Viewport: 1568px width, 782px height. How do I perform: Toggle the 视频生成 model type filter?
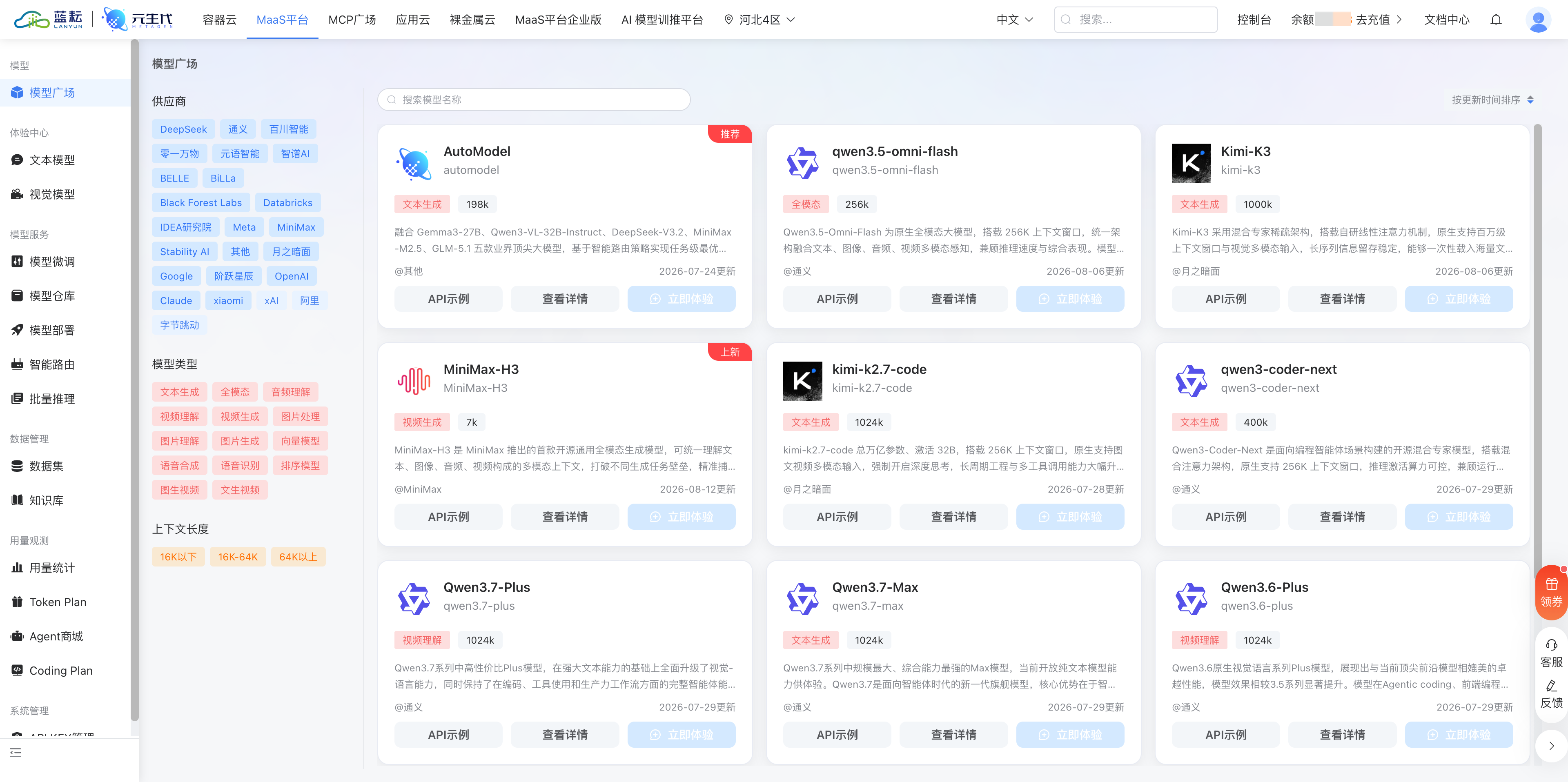tap(240, 416)
